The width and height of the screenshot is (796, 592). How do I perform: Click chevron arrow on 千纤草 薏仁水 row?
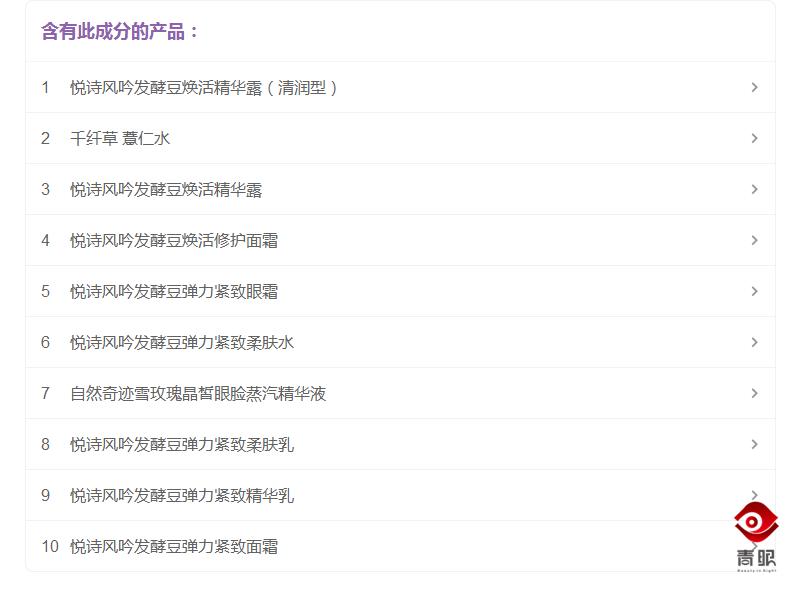click(755, 138)
